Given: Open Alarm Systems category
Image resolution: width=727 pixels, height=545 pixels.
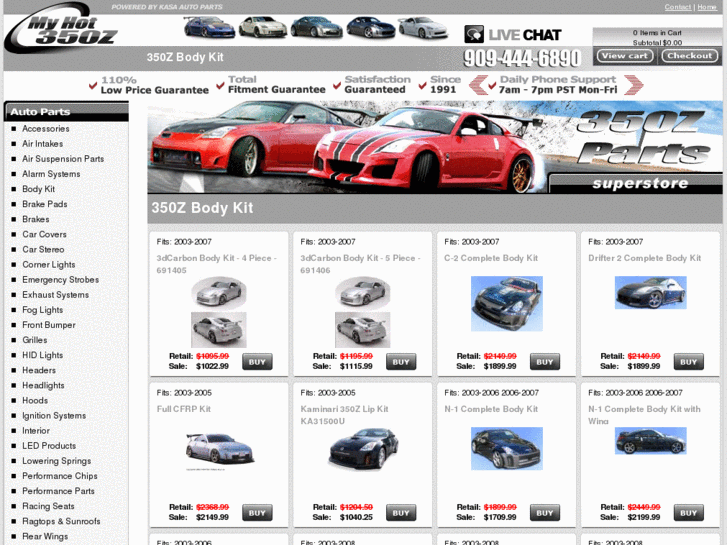Looking at the screenshot, I should (x=51, y=174).
